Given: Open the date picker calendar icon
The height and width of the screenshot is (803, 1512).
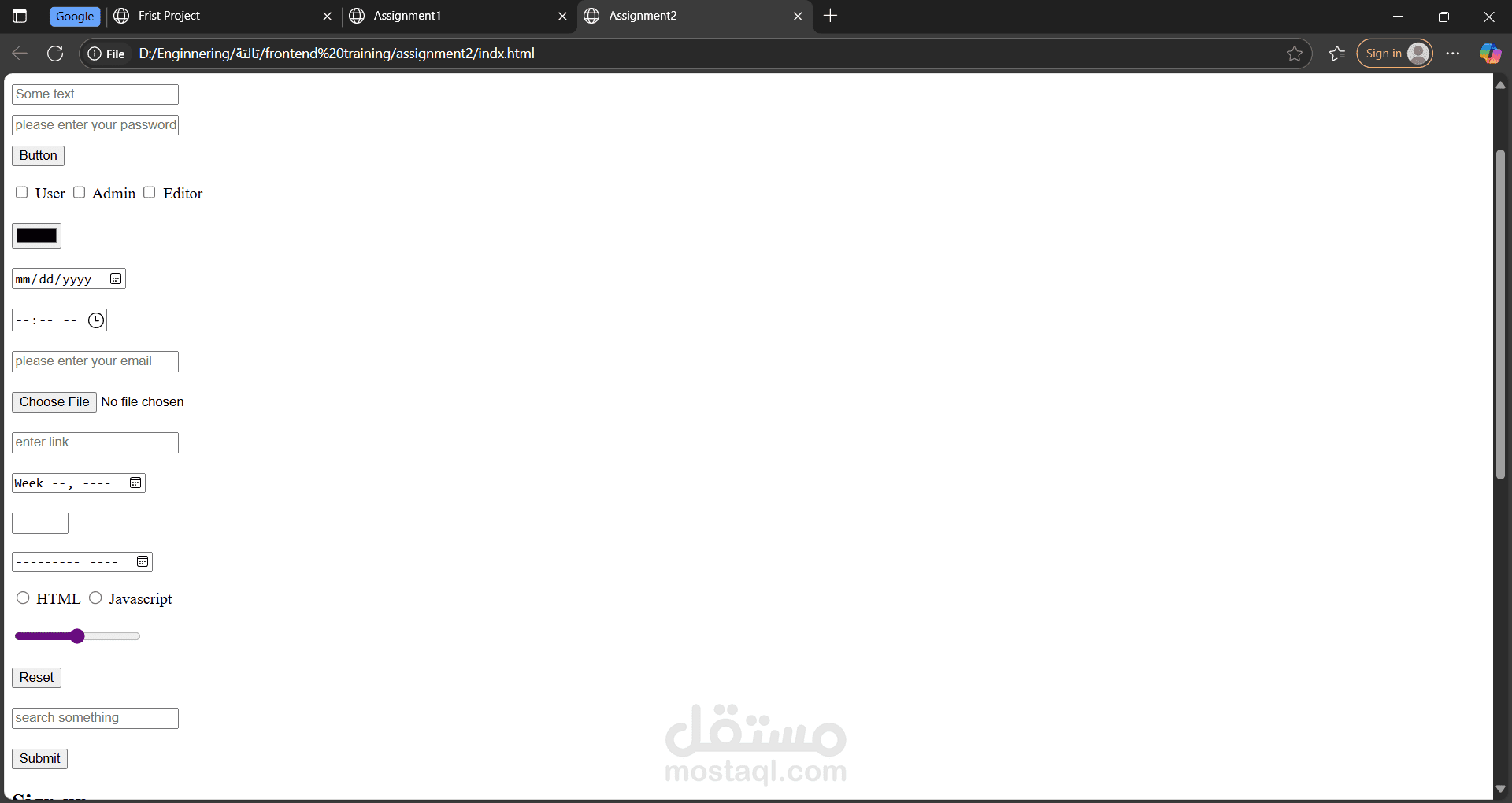Looking at the screenshot, I should pos(116,279).
